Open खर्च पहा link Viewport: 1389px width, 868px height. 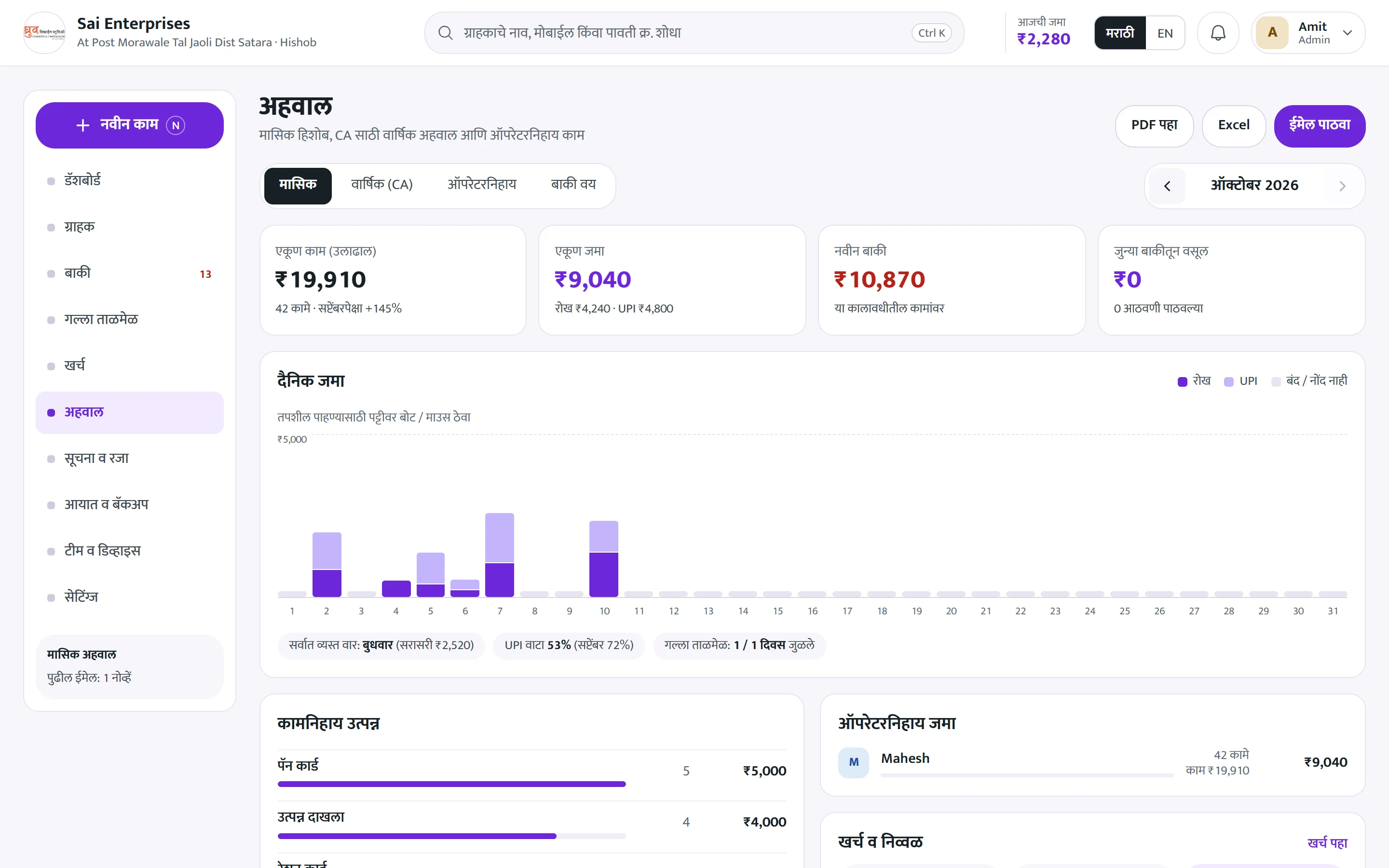click(x=1327, y=843)
